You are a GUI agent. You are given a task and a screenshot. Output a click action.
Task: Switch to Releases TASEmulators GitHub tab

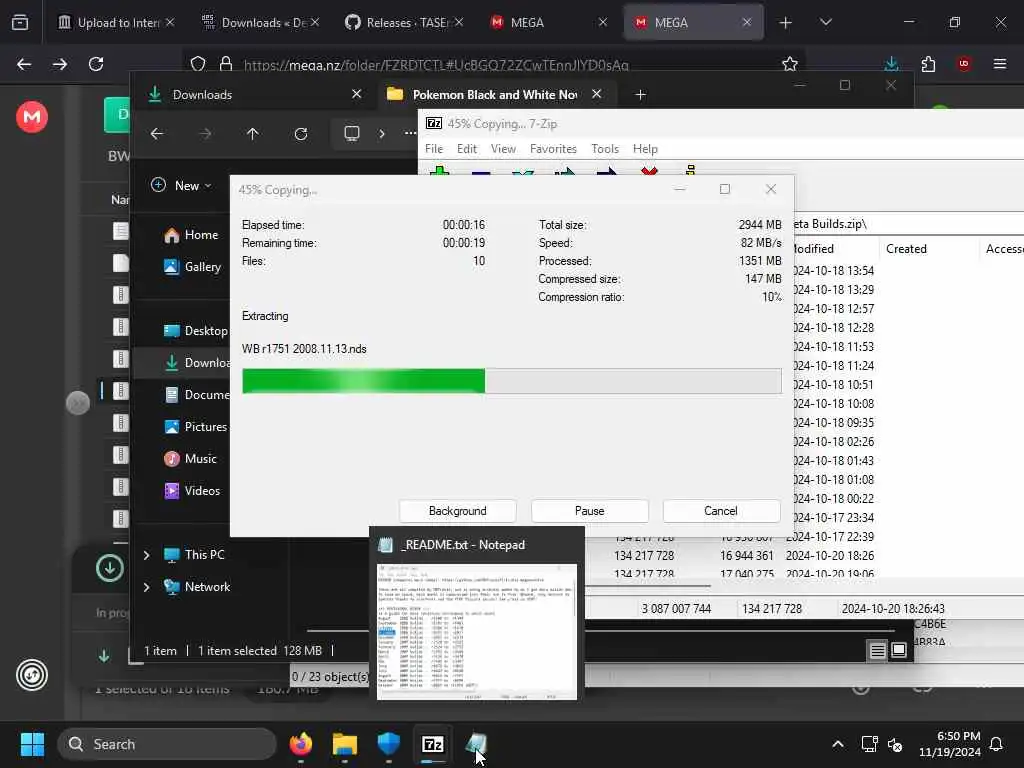click(x=404, y=23)
